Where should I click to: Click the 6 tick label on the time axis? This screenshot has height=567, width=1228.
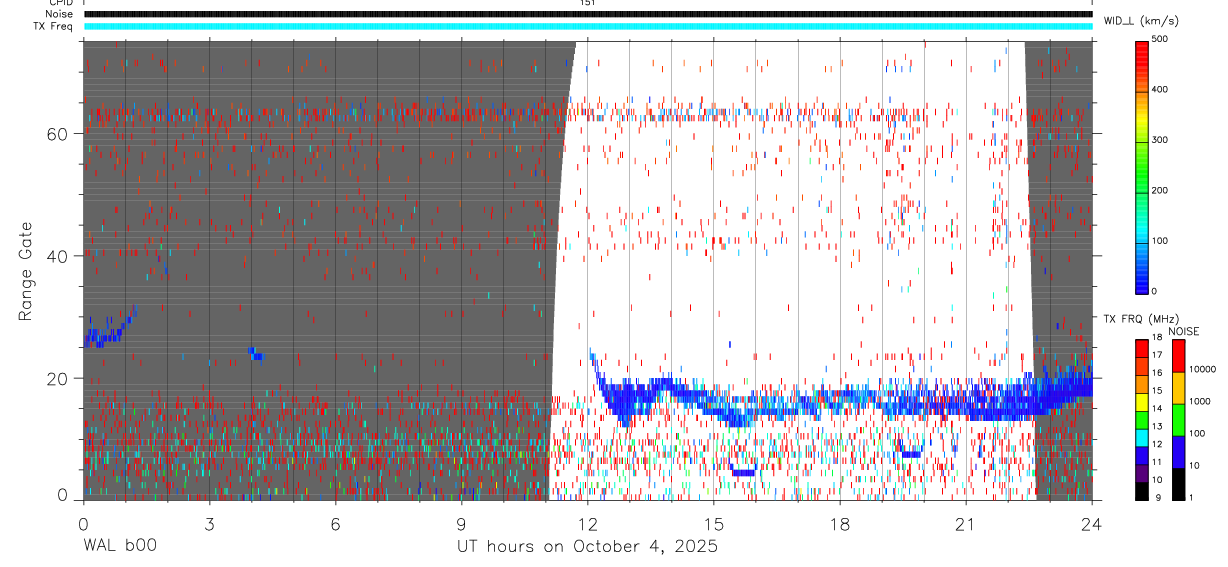click(335, 523)
